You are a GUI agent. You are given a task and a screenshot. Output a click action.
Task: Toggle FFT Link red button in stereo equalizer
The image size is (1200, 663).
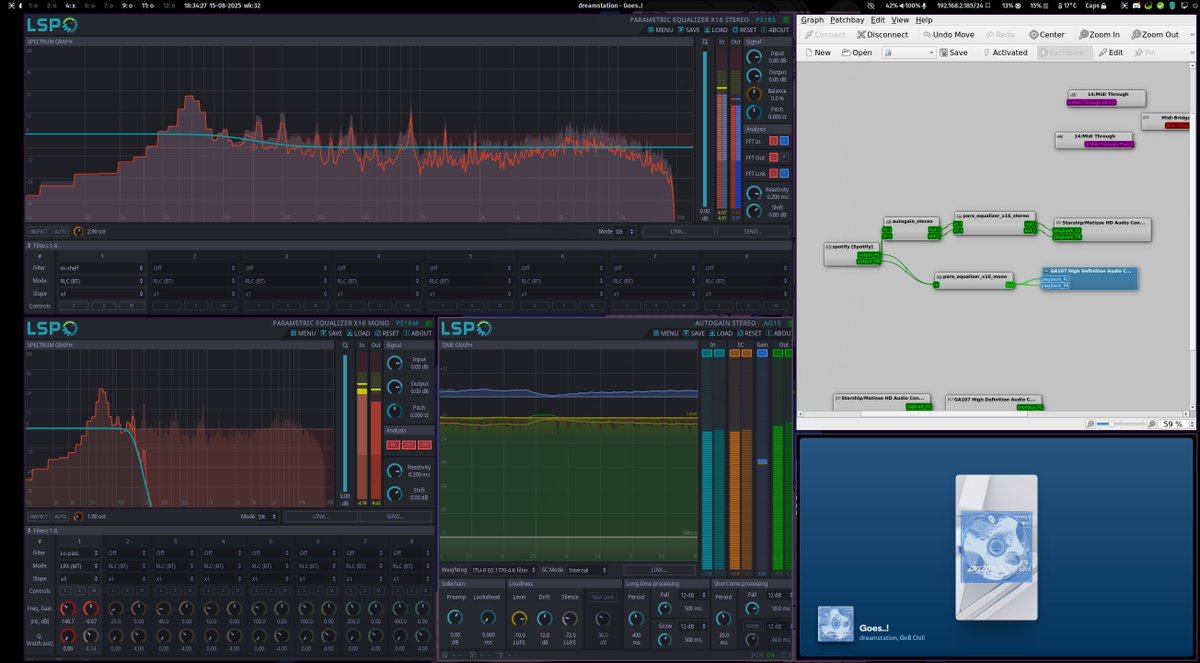[x=772, y=173]
